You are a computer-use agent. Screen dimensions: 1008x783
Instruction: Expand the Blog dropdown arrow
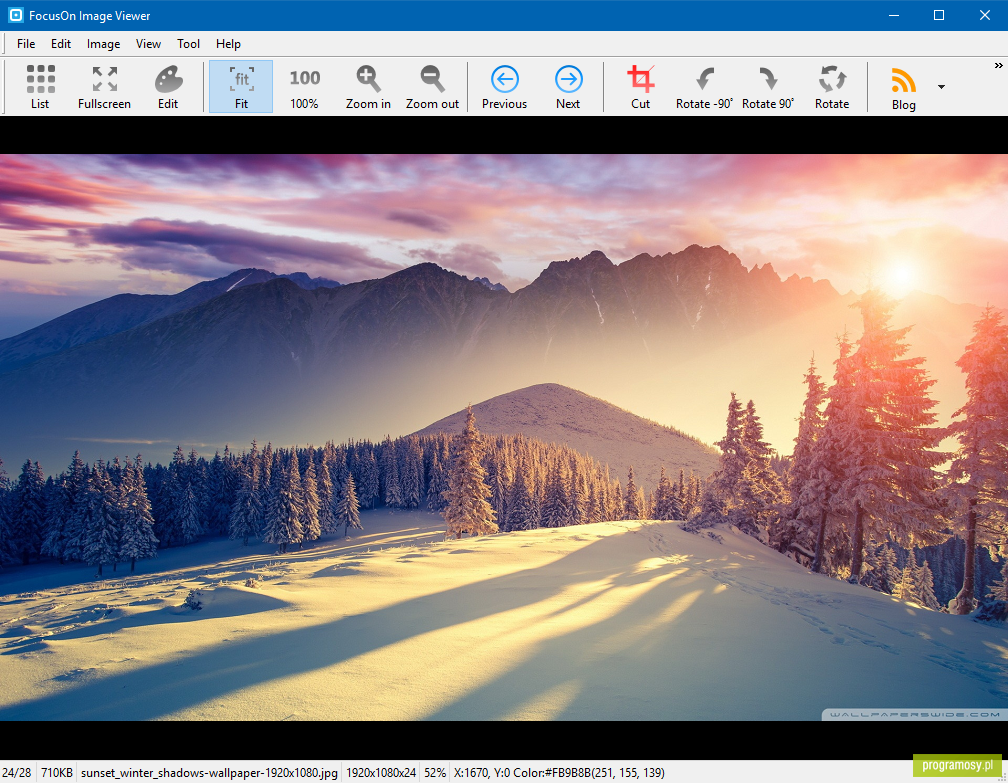pyautogui.click(x=941, y=87)
